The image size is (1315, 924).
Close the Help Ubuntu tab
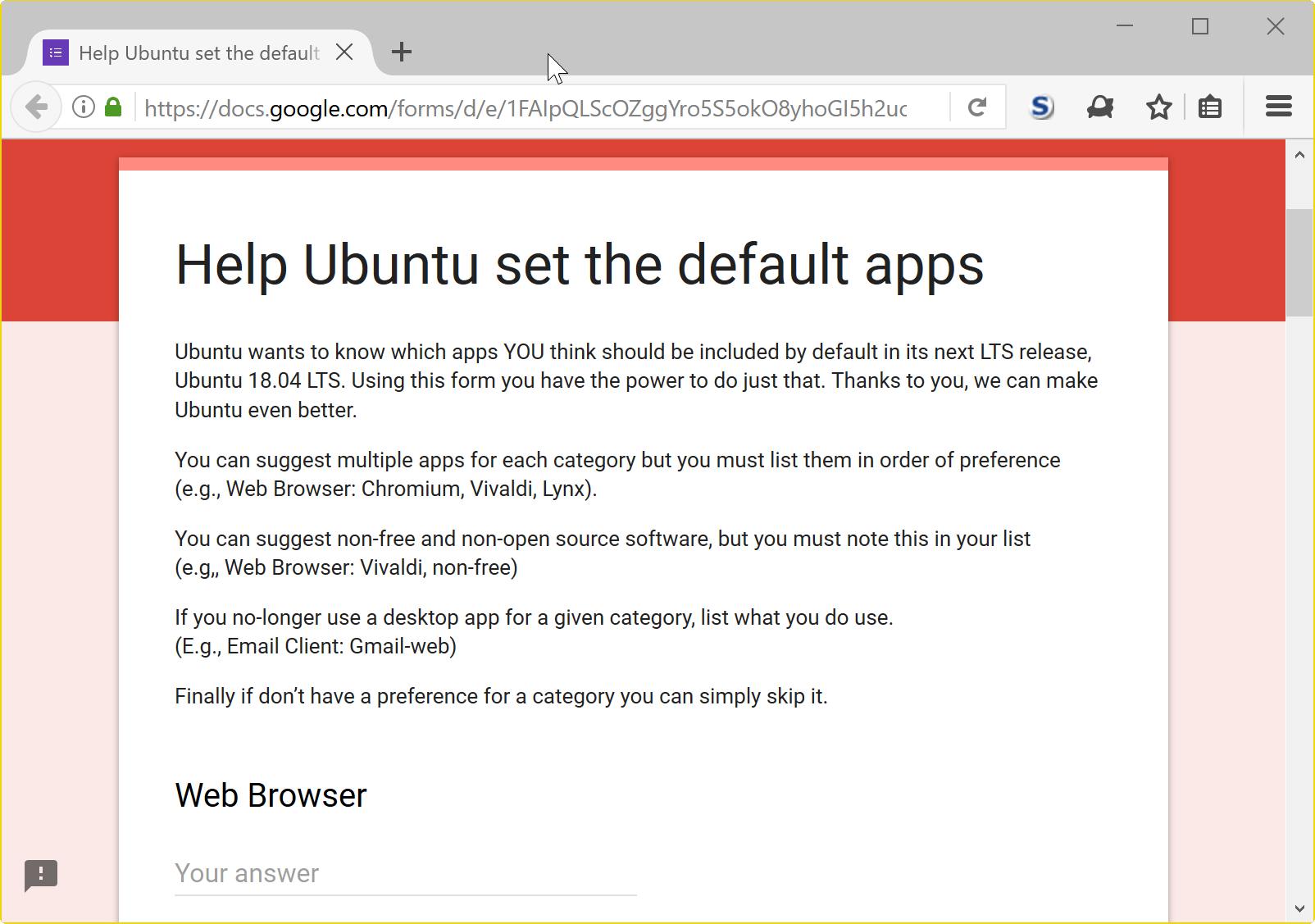[x=344, y=52]
